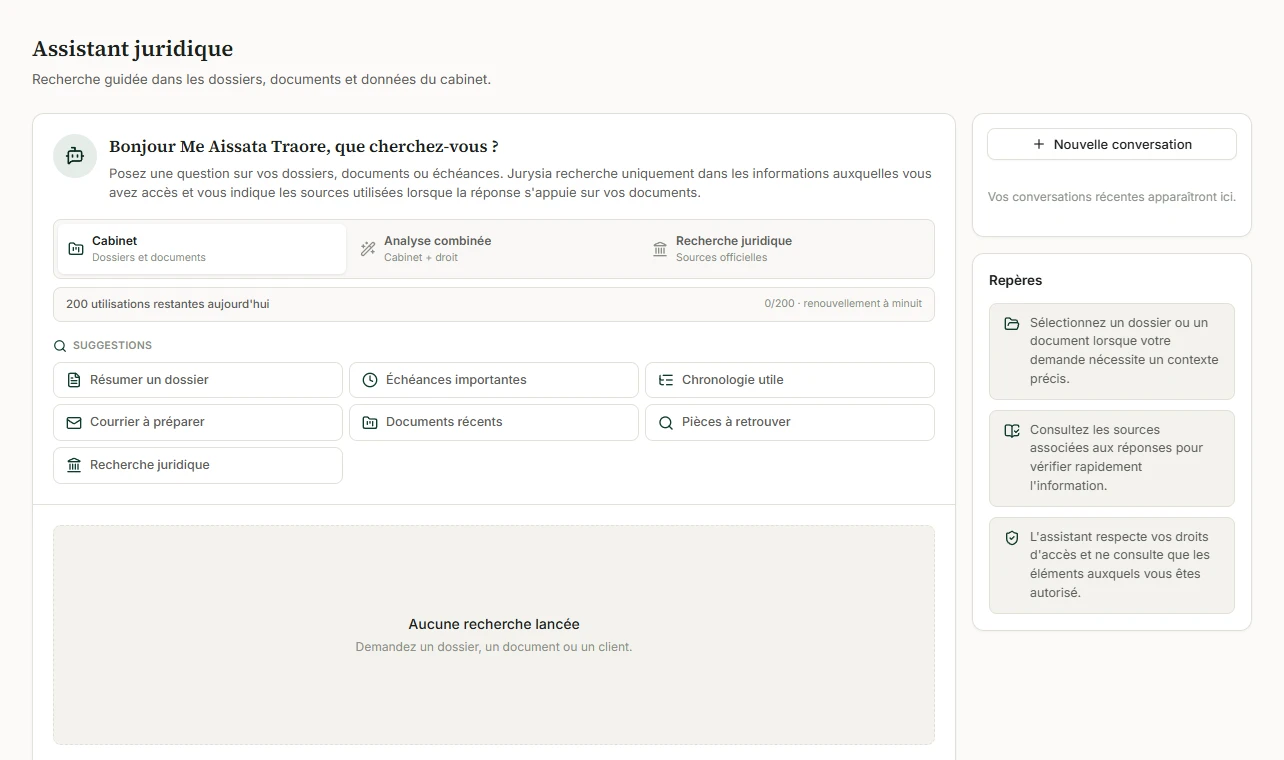Image resolution: width=1284 pixels, height=760 pixels.
Task: Click the timeline icon on Chronologie utile
Action: click(x=666, y=380)
